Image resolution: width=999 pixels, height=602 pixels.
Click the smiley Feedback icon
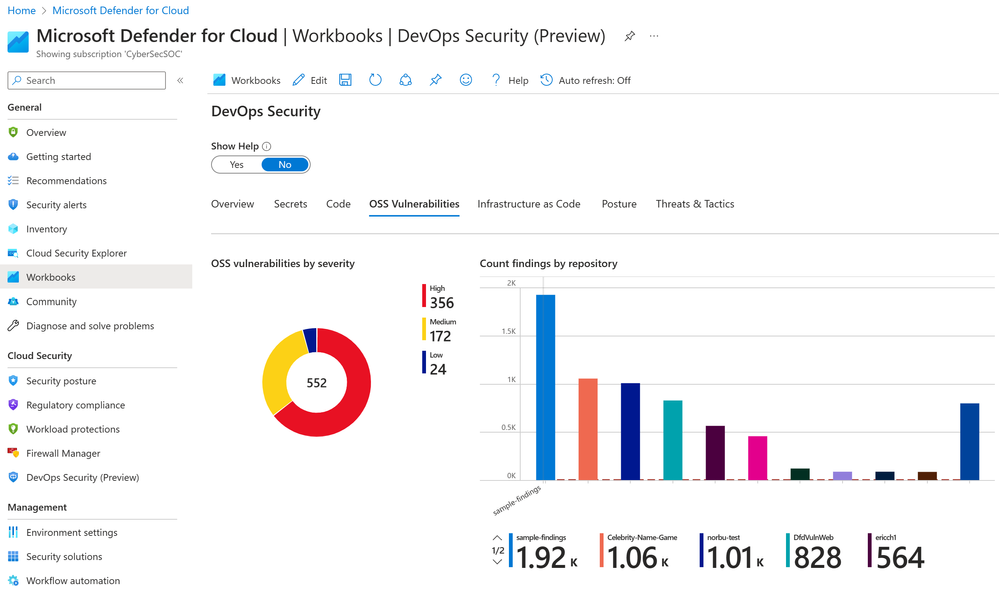[x=466, y=80]
